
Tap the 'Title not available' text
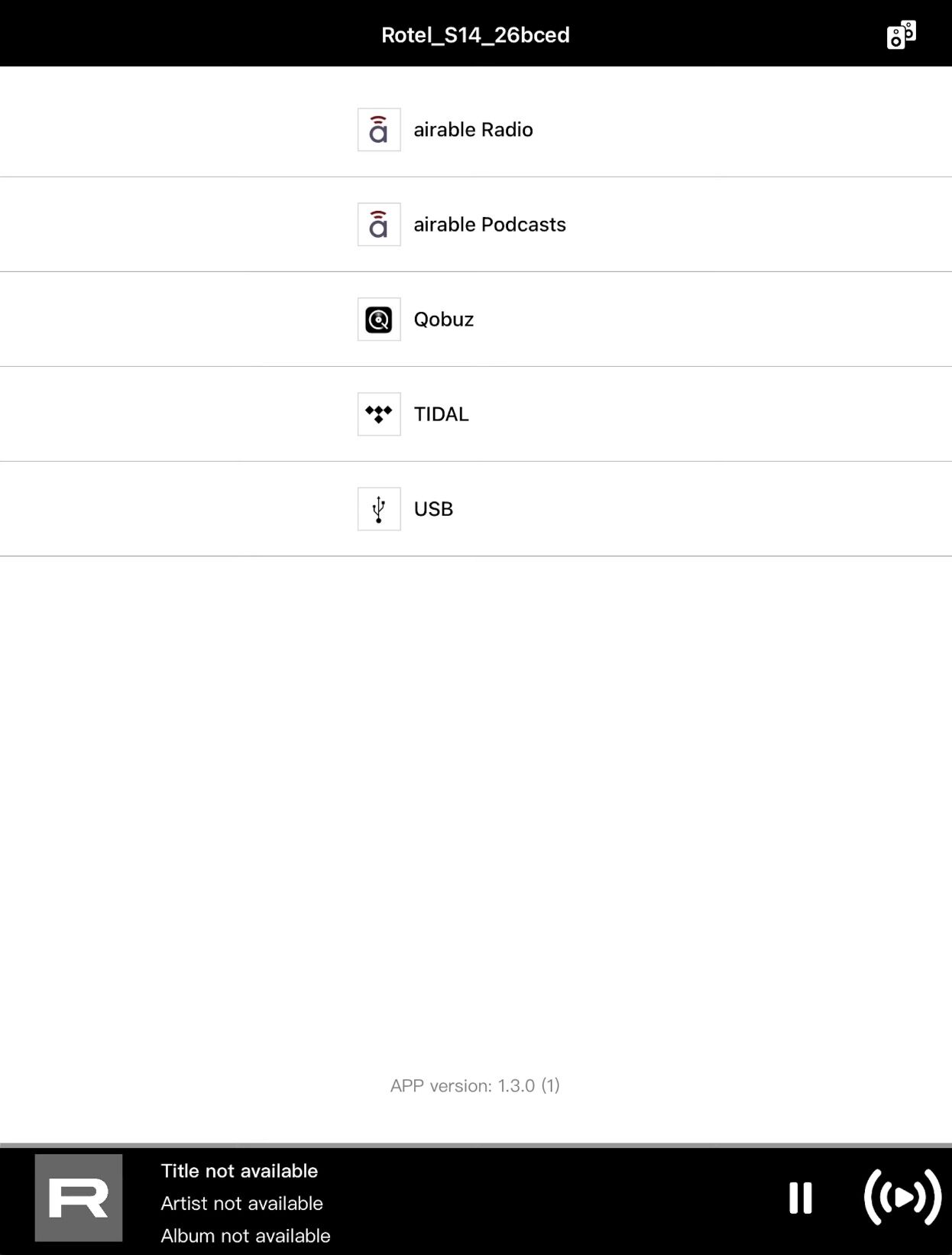coord(239,1171)
